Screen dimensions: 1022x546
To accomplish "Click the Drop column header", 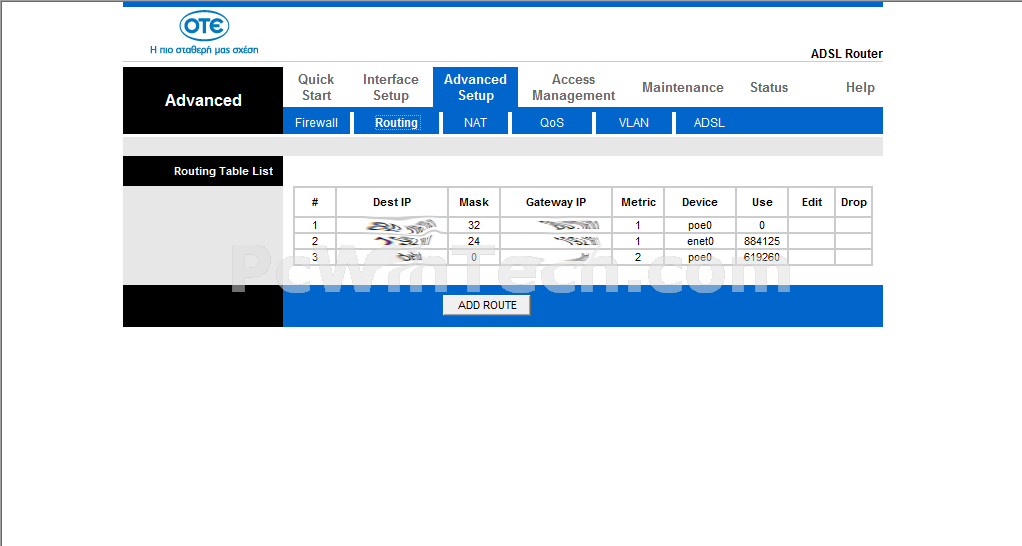I will click(854, 202).
